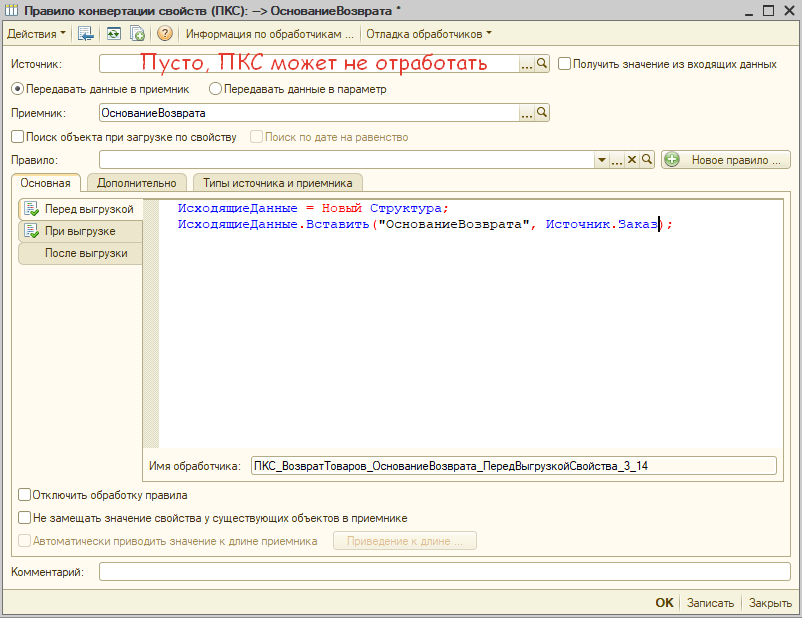802x620 pixels.
Task: Click magnifier icon in Приемник field
Action: 542,113
